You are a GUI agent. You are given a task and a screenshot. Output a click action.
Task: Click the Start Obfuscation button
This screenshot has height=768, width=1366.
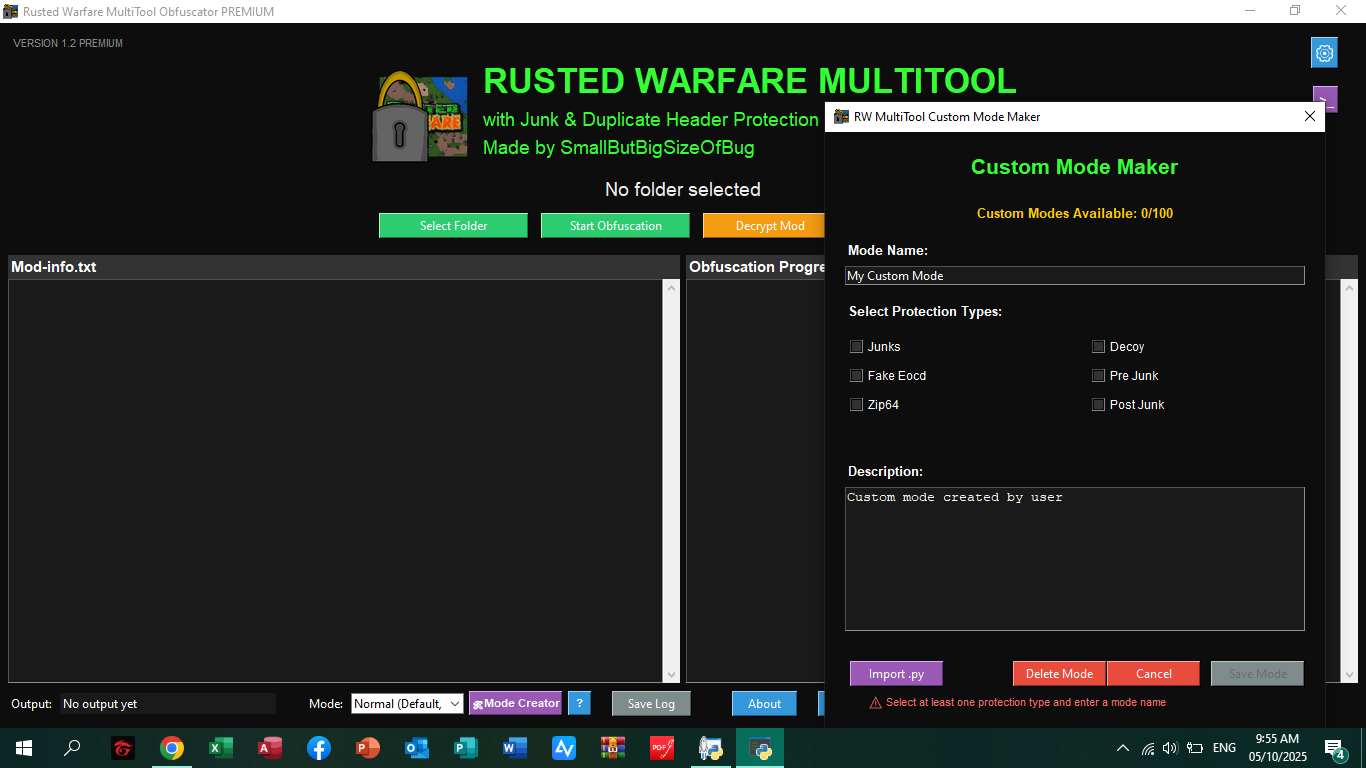click(615, 226)
